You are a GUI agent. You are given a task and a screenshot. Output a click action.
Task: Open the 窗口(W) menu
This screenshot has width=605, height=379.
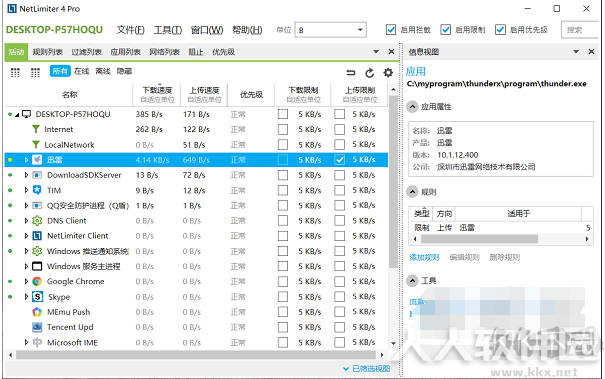tap(207, 30)
